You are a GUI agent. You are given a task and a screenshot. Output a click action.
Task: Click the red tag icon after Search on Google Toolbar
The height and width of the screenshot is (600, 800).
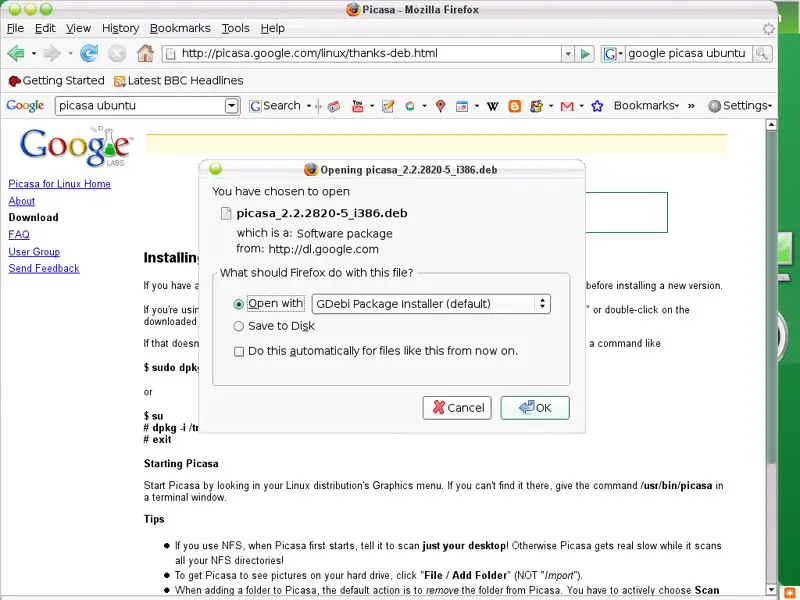tap(334, 106)
